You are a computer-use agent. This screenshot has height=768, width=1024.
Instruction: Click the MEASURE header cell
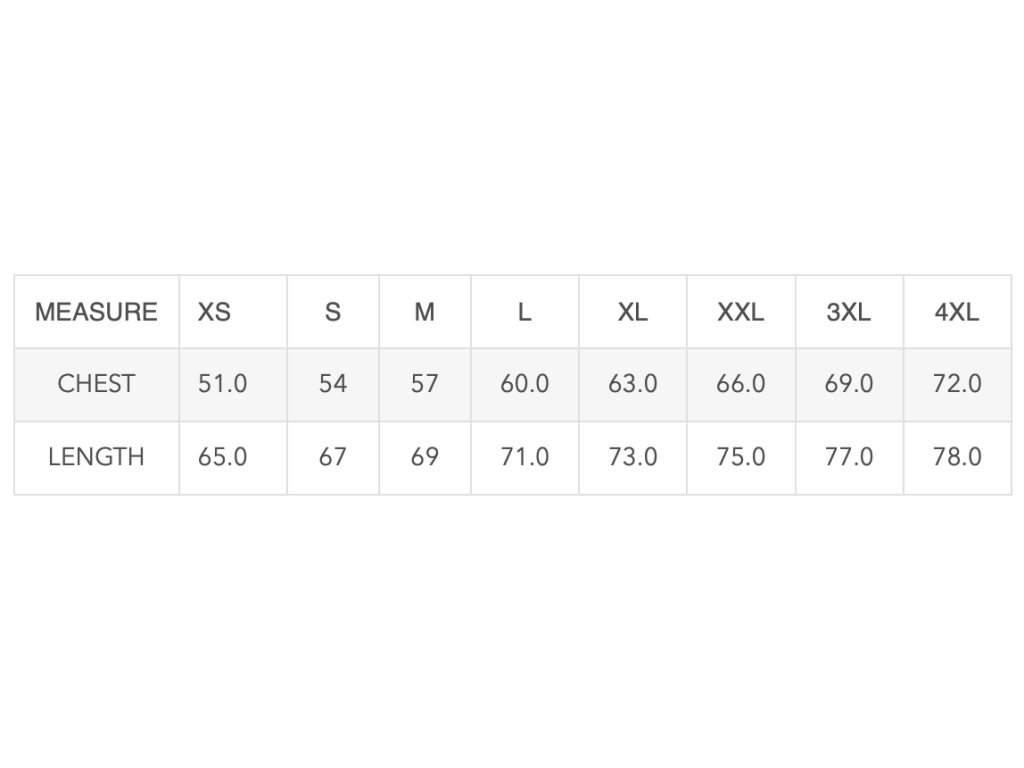[x=96, y=312]
